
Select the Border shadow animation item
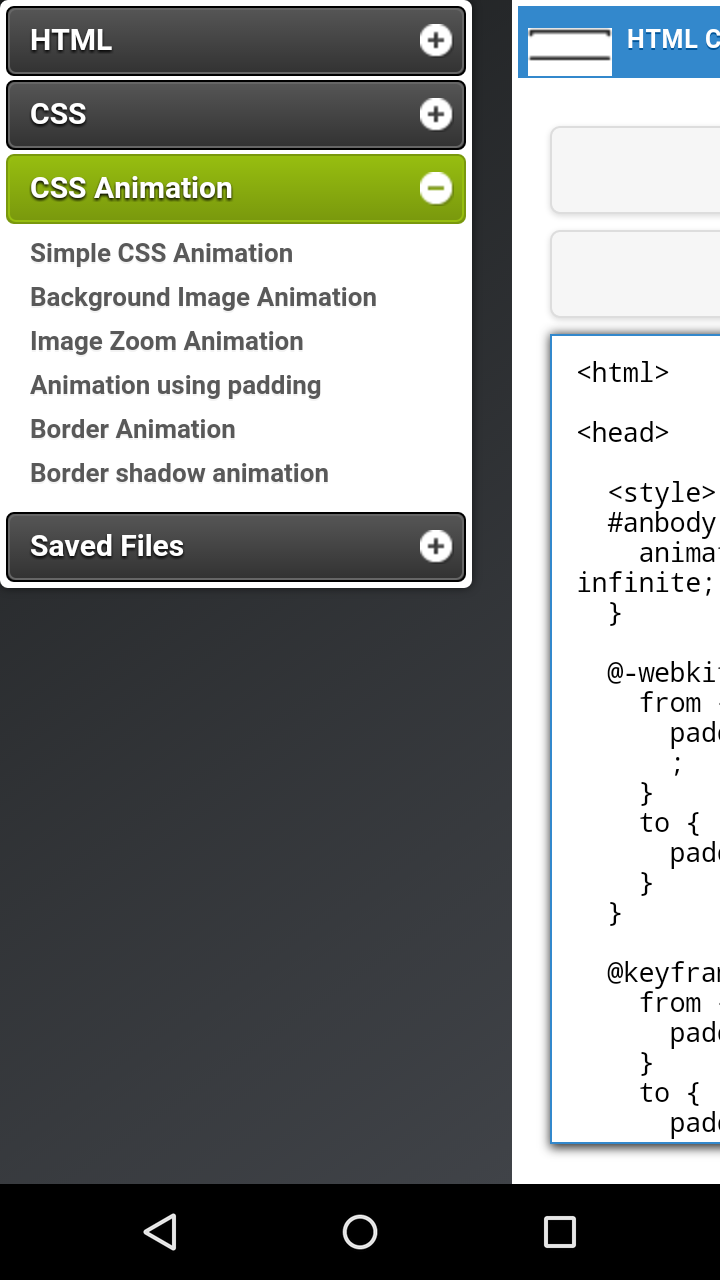coord(179,473)
